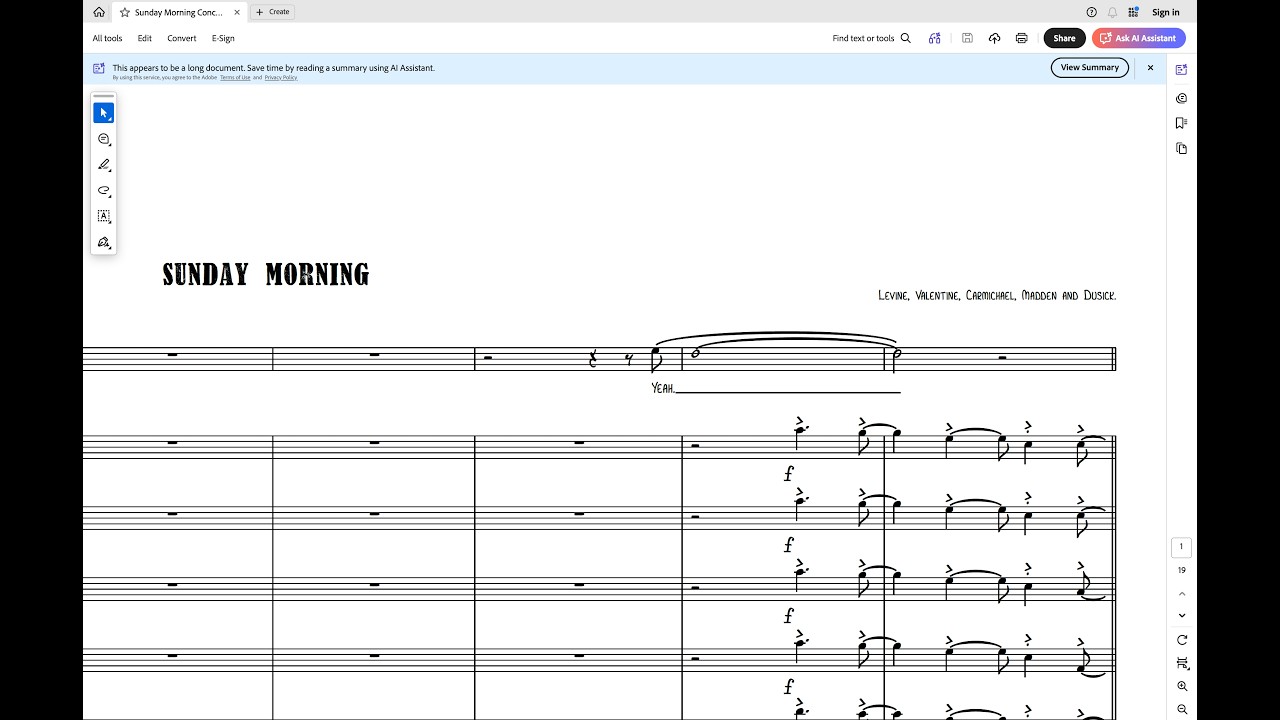Open the E-Sign menu
This screenshot has height=720, width=1280.
[223, 38]
